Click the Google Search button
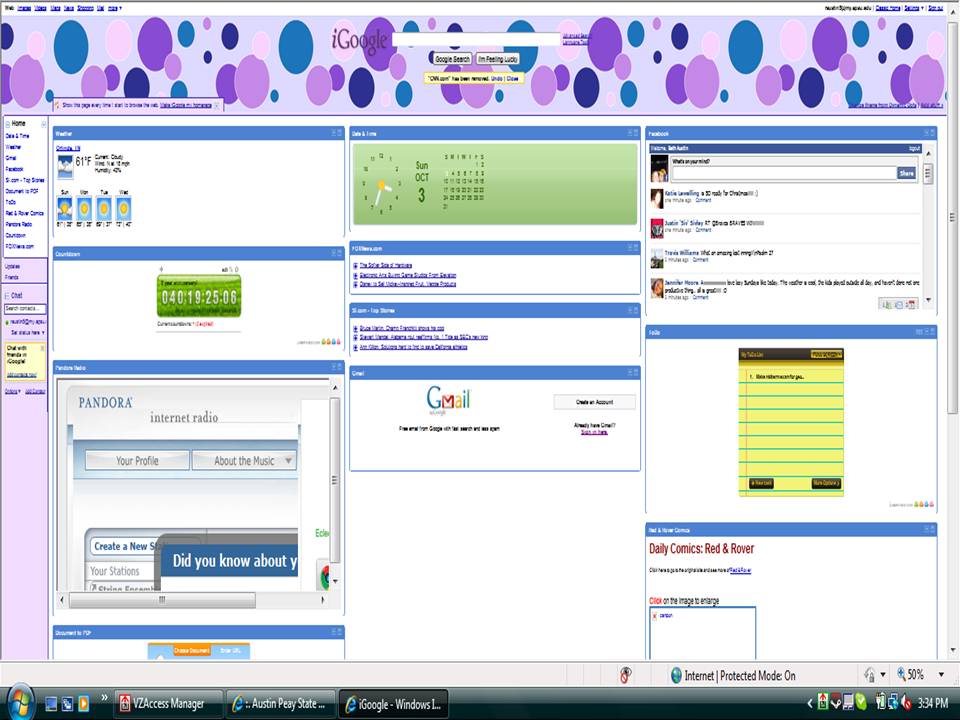This screenshot has width=960, height=720. [x=452, y=59]
